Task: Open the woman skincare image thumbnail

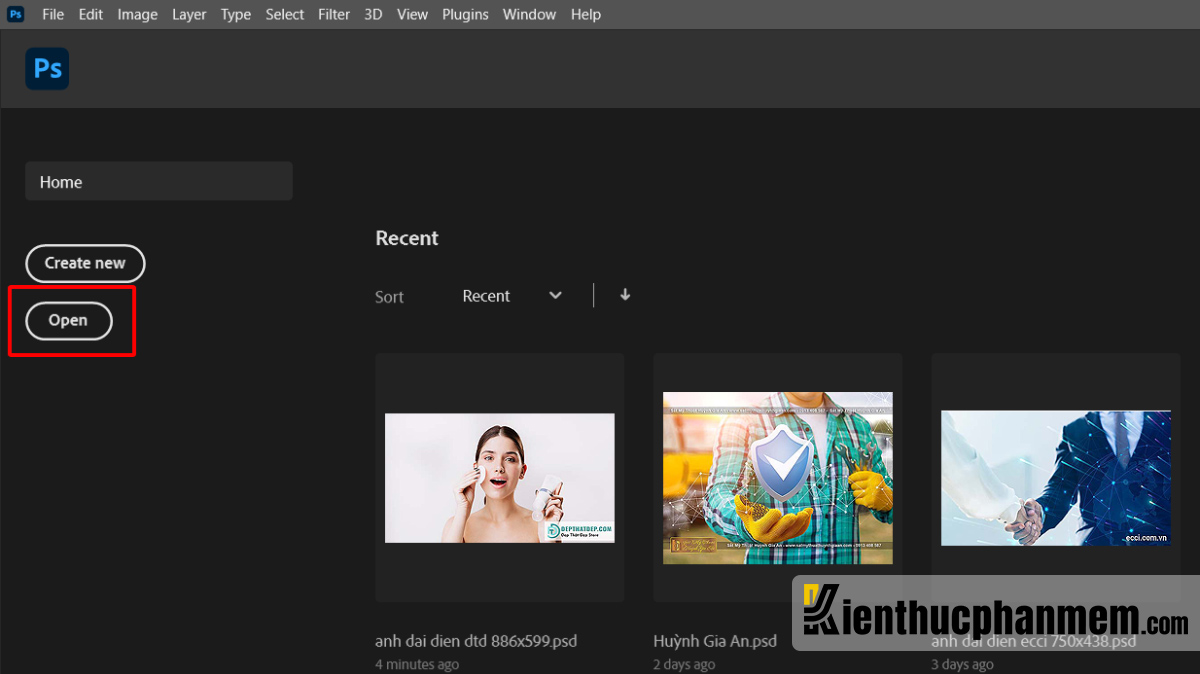Action: 500,478
